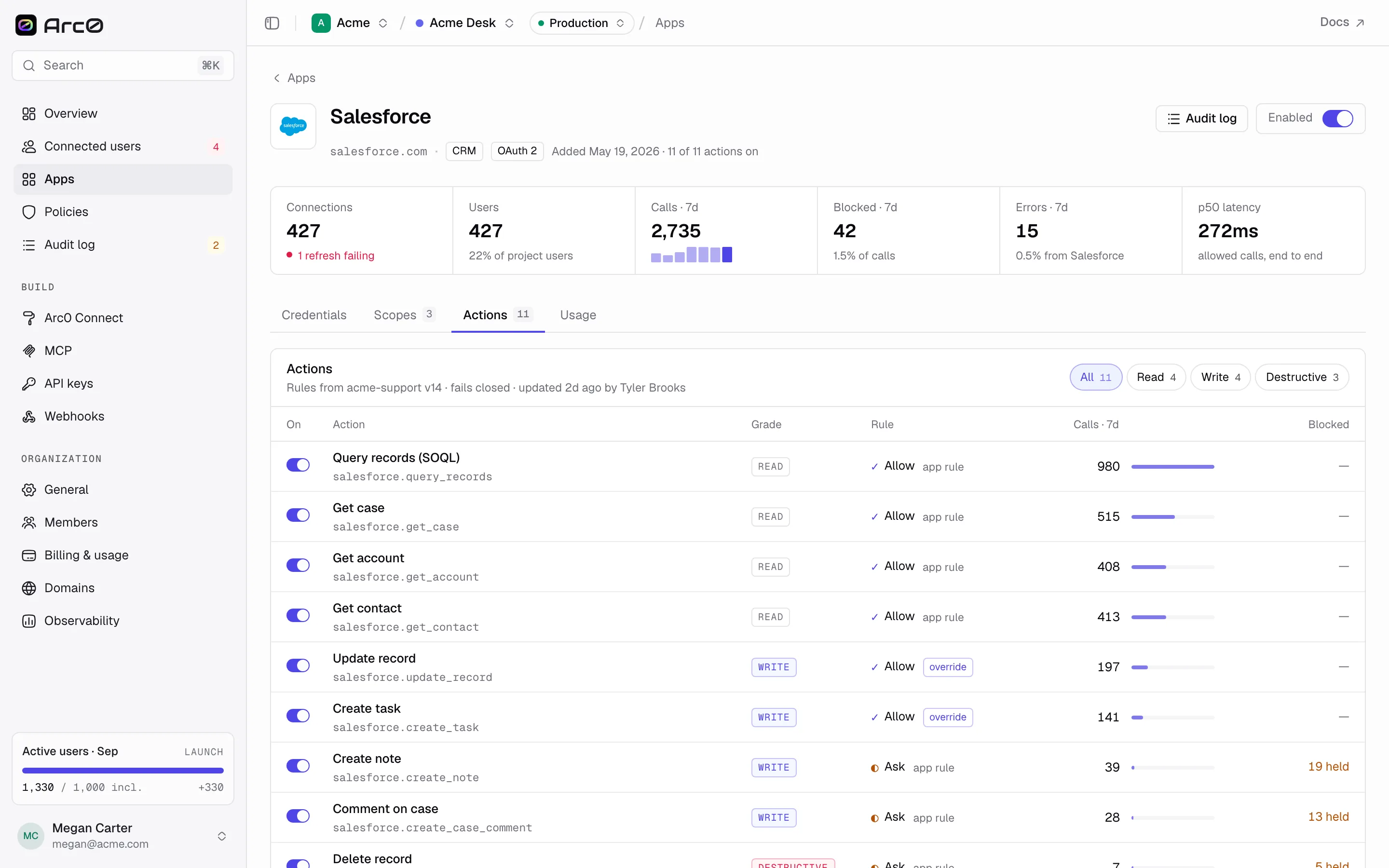Image resolution: width=1389 pixels, height=868 pixels.
Task: Click the OAuth 2 tag
Action: tap(517, 151)
